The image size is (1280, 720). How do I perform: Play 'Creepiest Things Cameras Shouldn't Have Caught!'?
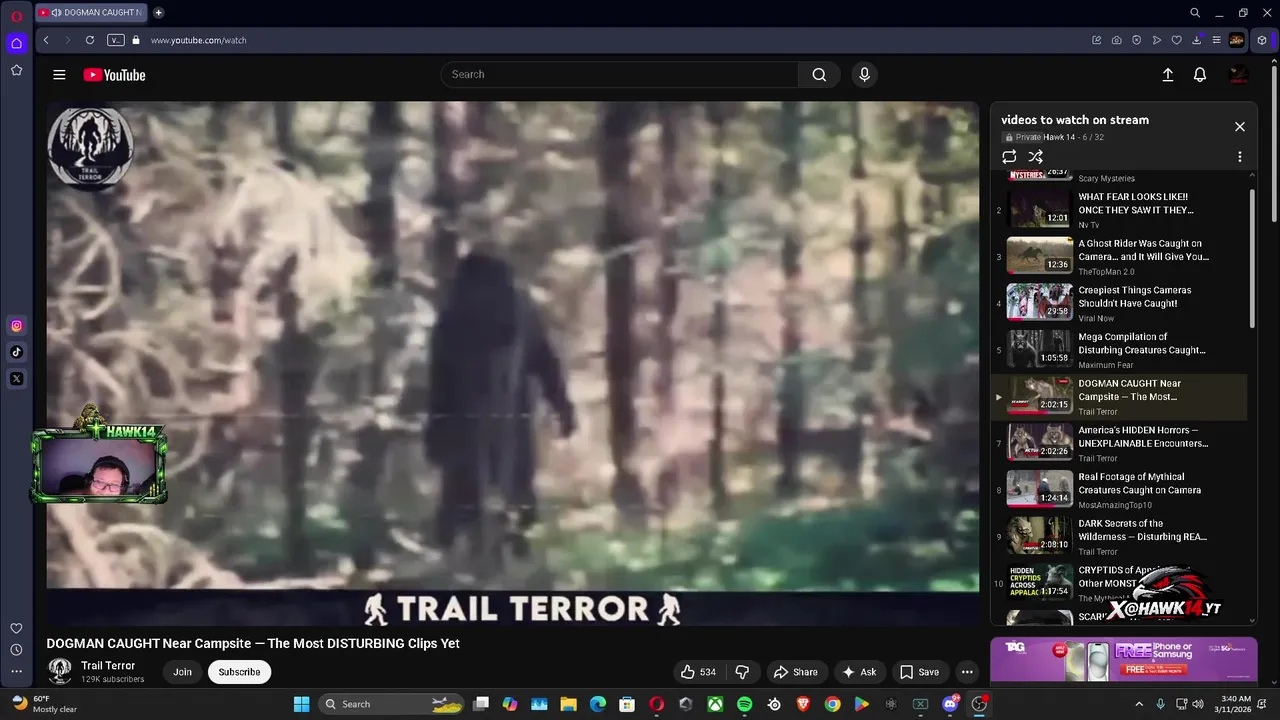point(1119,303)
